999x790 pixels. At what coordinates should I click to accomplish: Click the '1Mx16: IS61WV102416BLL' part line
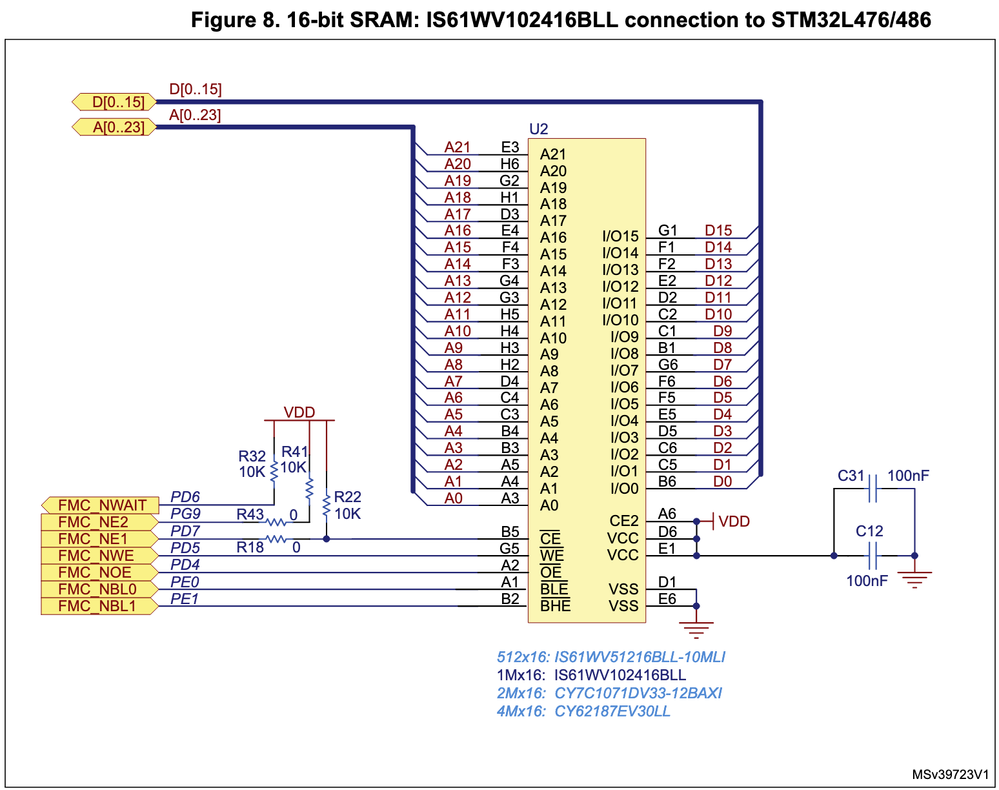(591, 675)
